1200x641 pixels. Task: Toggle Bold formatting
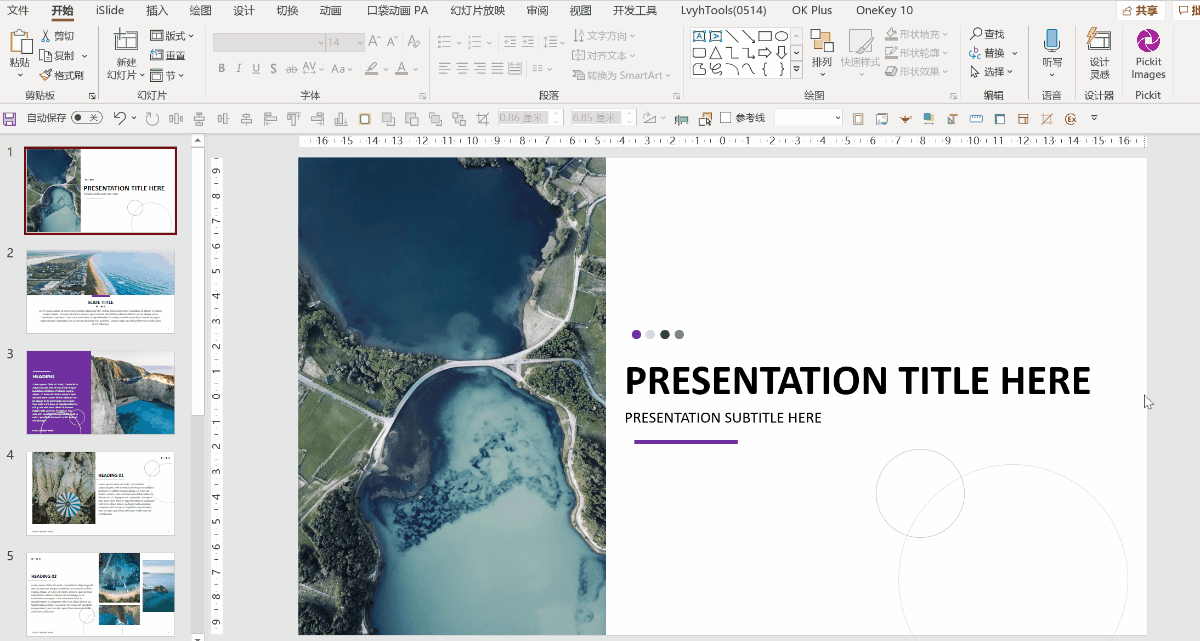click(x=222, y=69)
